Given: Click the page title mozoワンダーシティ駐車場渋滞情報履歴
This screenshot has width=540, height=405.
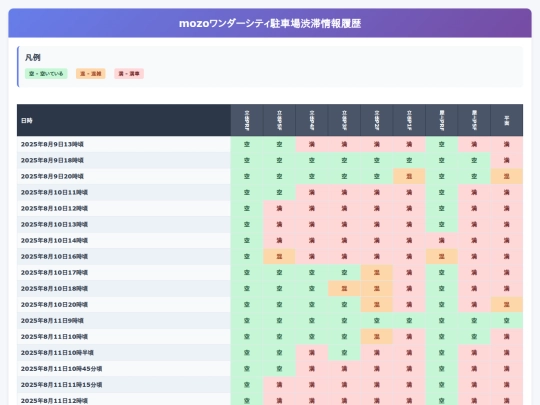Looking at the screenshot, I should click(270, 23).
